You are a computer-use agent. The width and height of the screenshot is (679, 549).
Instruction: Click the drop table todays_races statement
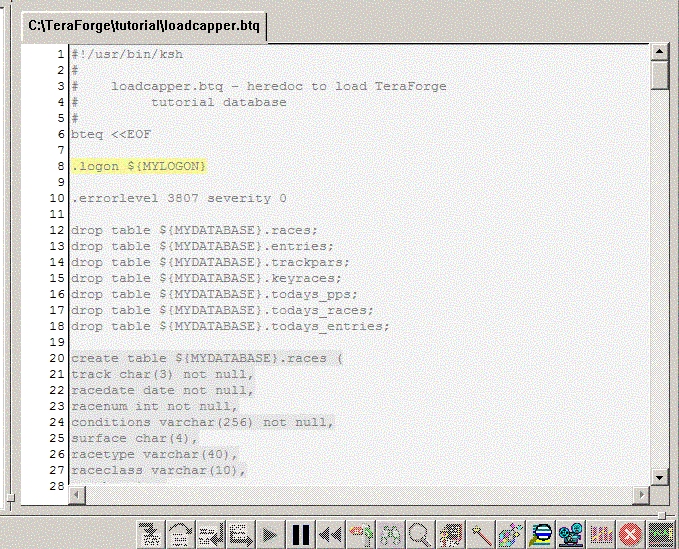223,310
